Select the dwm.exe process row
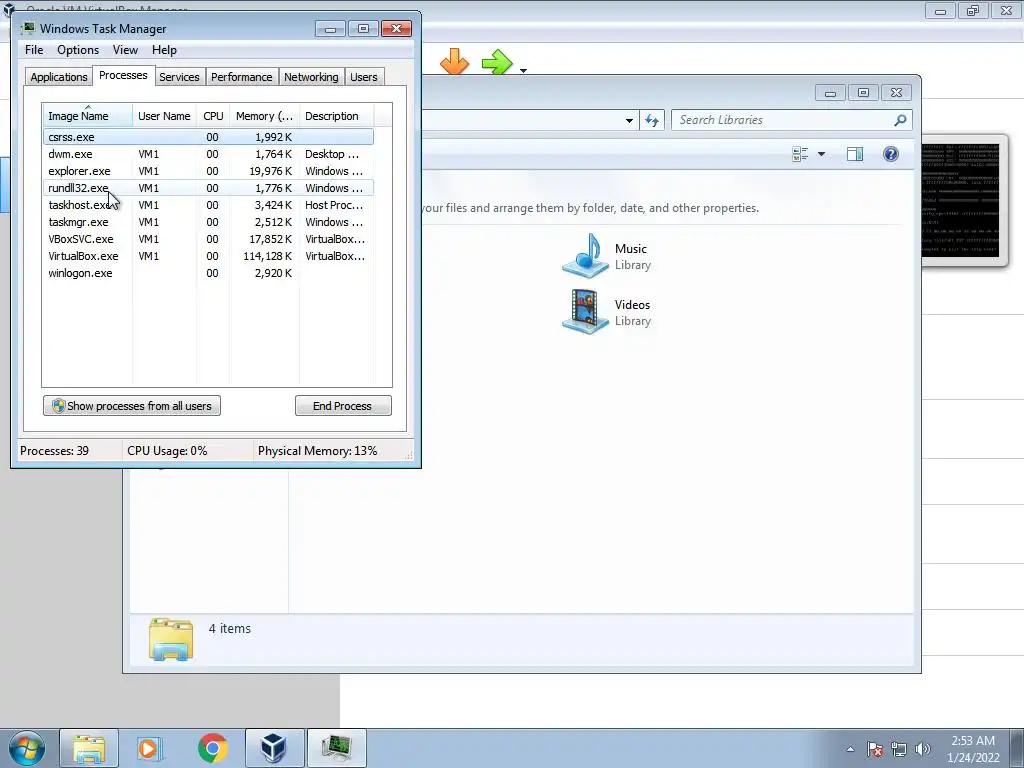Screen dimensions: 1024x768 (x=208, y=154)
